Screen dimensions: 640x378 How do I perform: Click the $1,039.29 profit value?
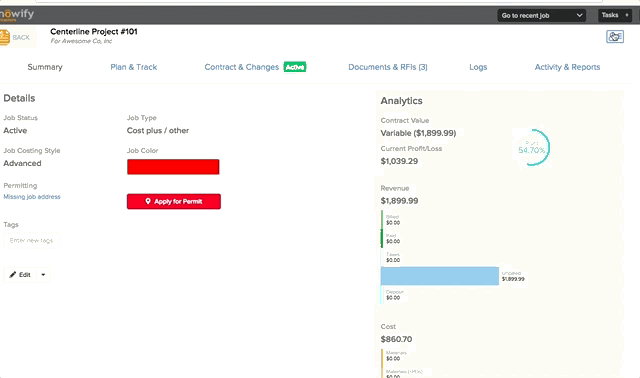[x=399, y=161]
